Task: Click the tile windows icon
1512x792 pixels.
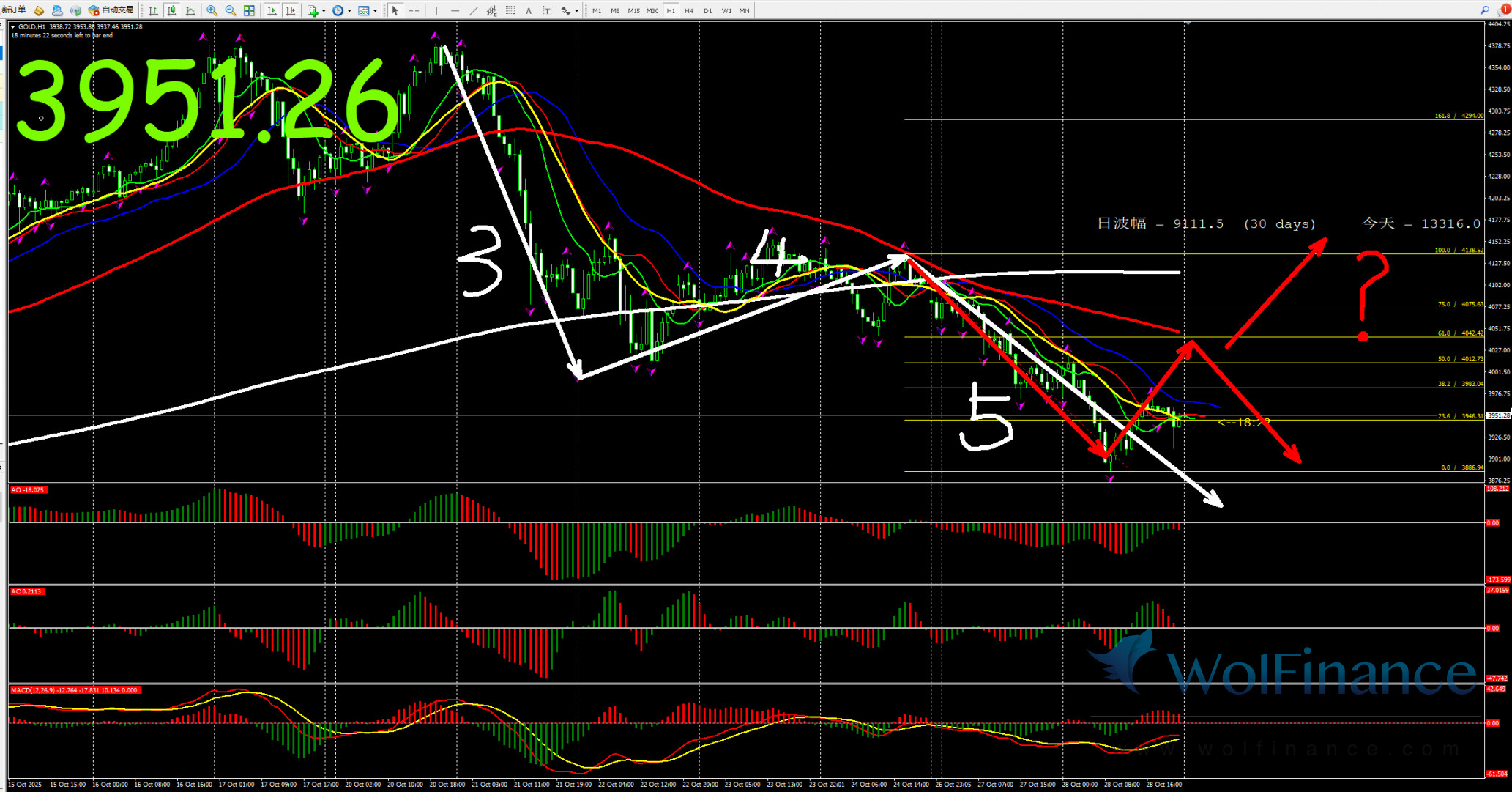Action: (x=249, y=10)
